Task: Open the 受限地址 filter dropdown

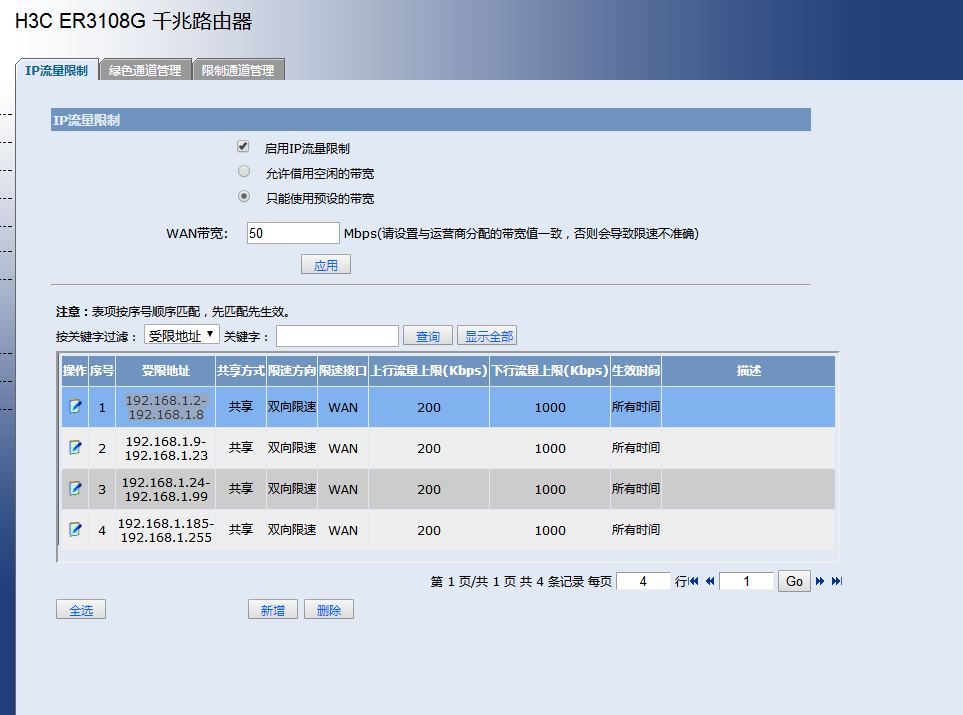Action: 182,335
